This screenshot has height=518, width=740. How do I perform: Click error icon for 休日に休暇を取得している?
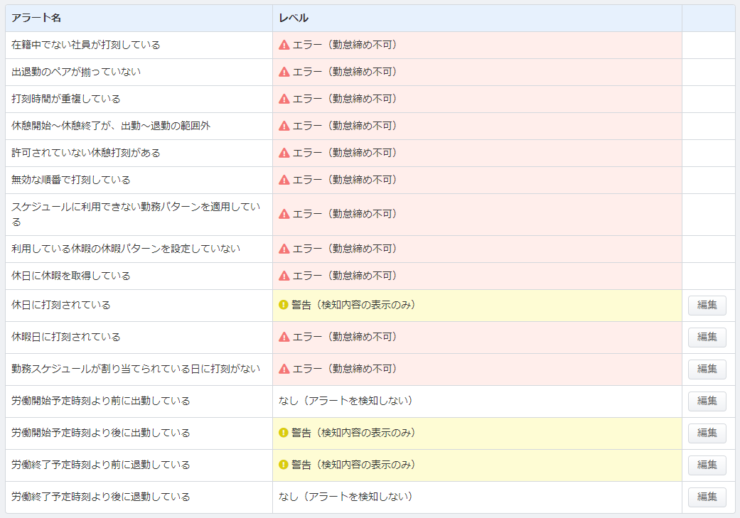tap(284, 276)
